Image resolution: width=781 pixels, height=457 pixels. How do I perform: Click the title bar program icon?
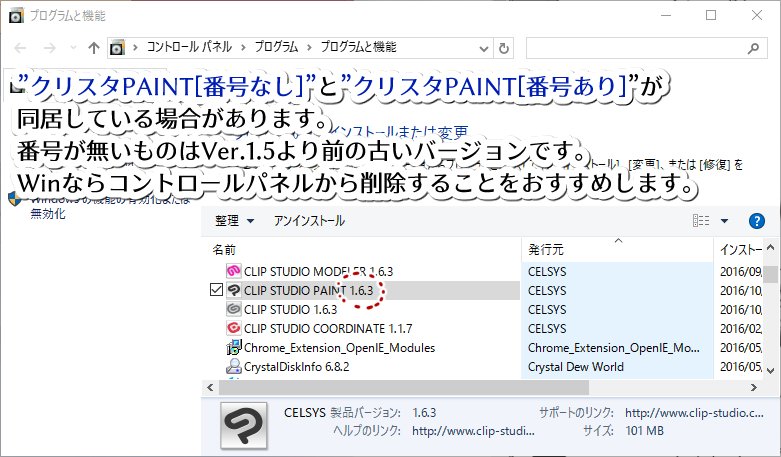pos(16,15)
